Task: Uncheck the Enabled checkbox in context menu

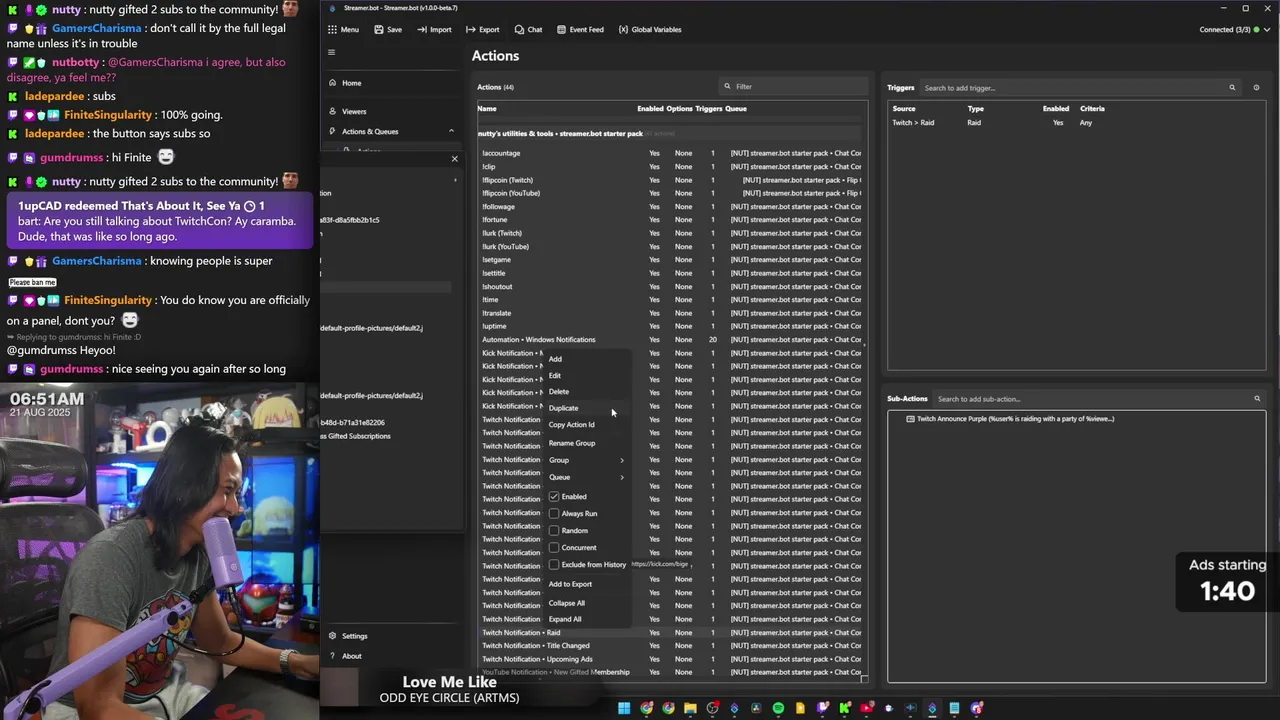Action: 554,497
